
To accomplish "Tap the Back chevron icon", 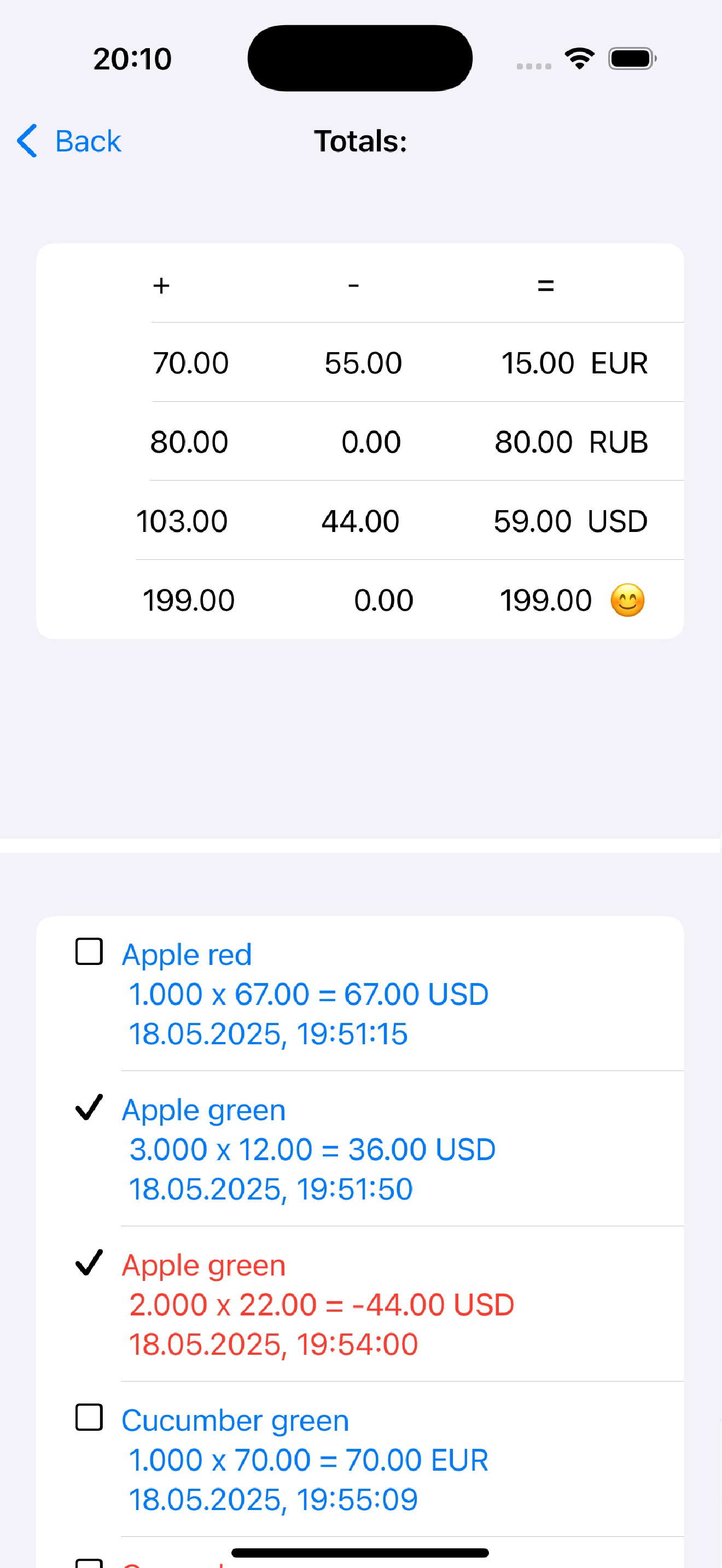I will coord(27,141).
